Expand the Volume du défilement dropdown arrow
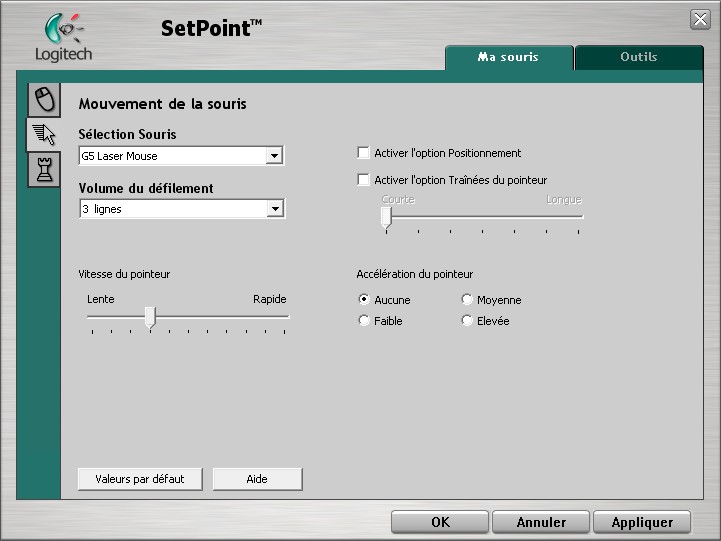The image size is (721, 541). click(275, 209)
